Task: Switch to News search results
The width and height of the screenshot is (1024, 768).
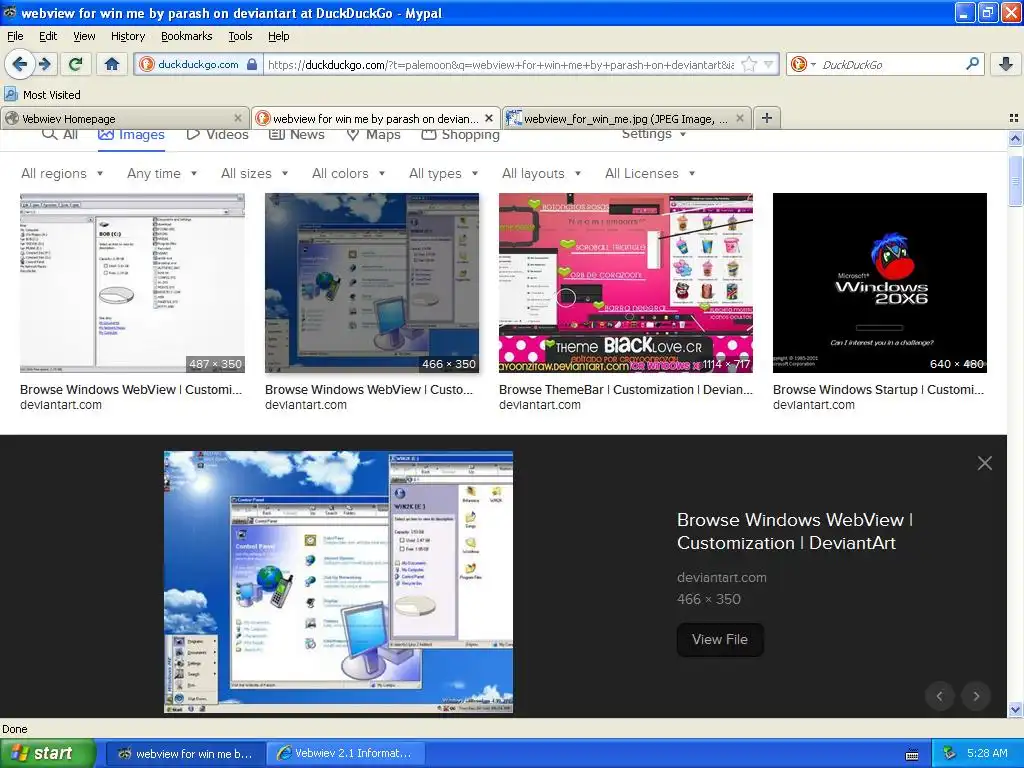Action: (297, 135)
